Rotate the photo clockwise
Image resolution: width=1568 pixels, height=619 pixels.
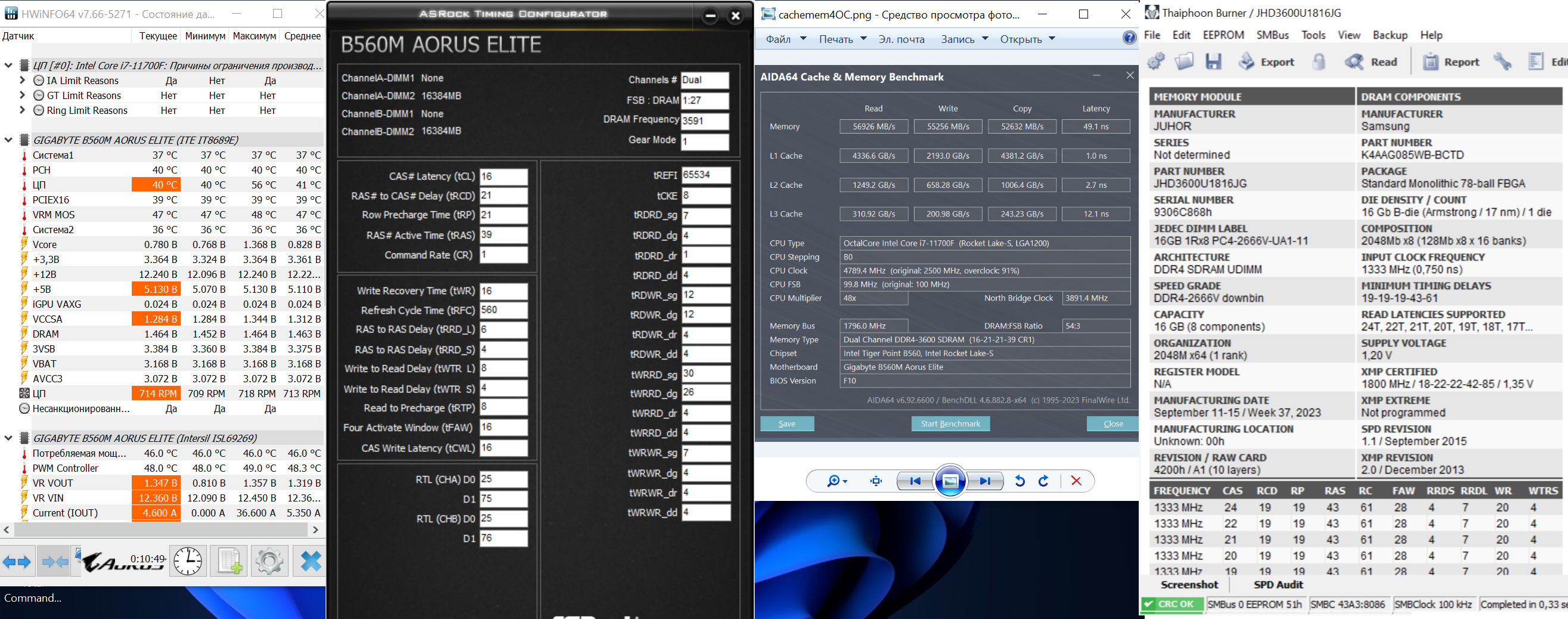click(x=1043, y=481)
